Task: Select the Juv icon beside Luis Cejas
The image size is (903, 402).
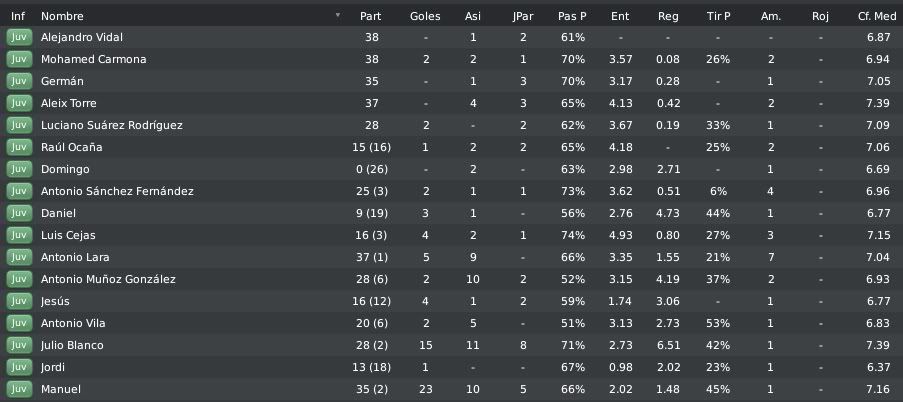Action: pos(19,235)
